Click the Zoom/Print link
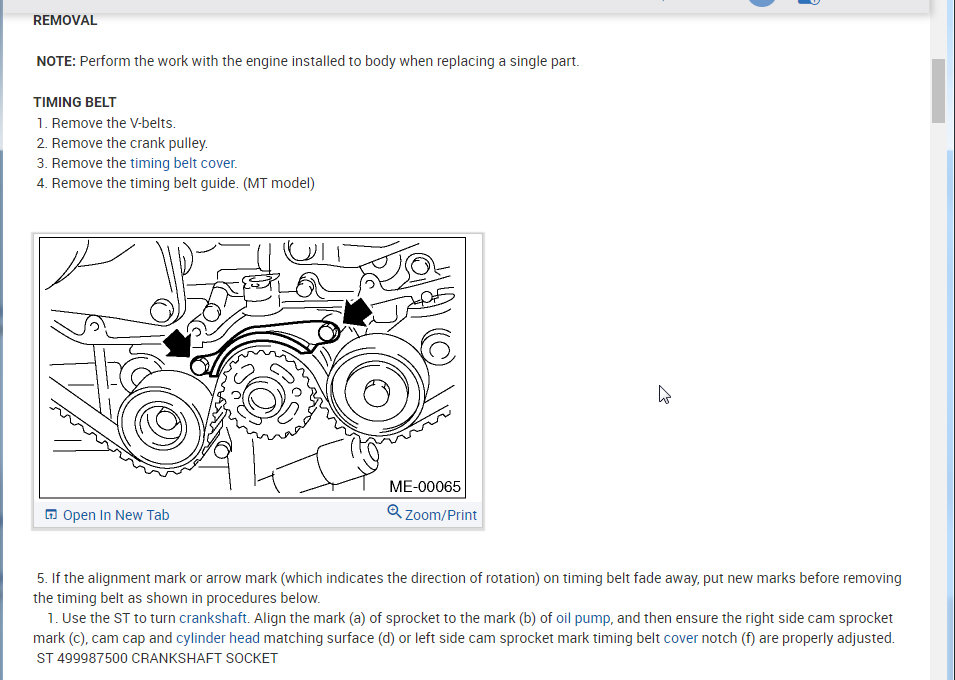Screen dimensions: 955x680 [440, 515]
